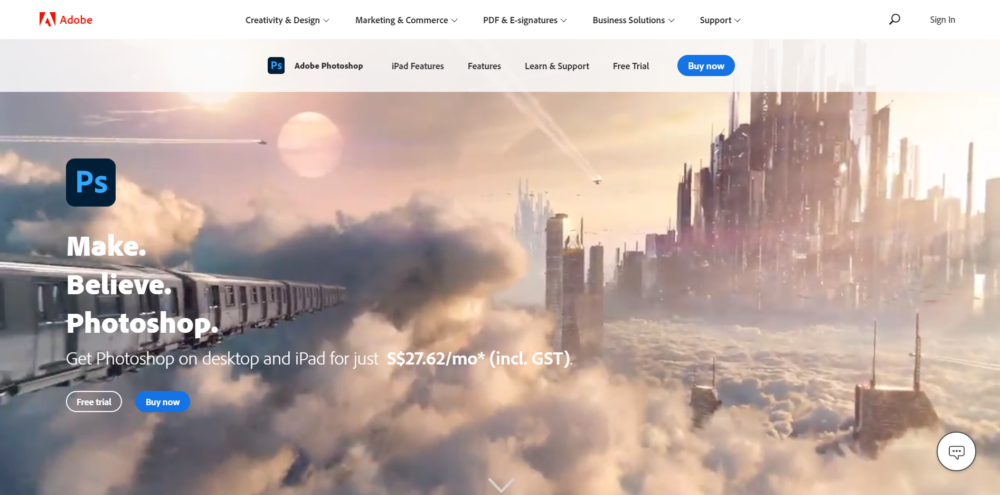Click the Sign In link
The image size is (1000, 495).
tap(942, 20)
